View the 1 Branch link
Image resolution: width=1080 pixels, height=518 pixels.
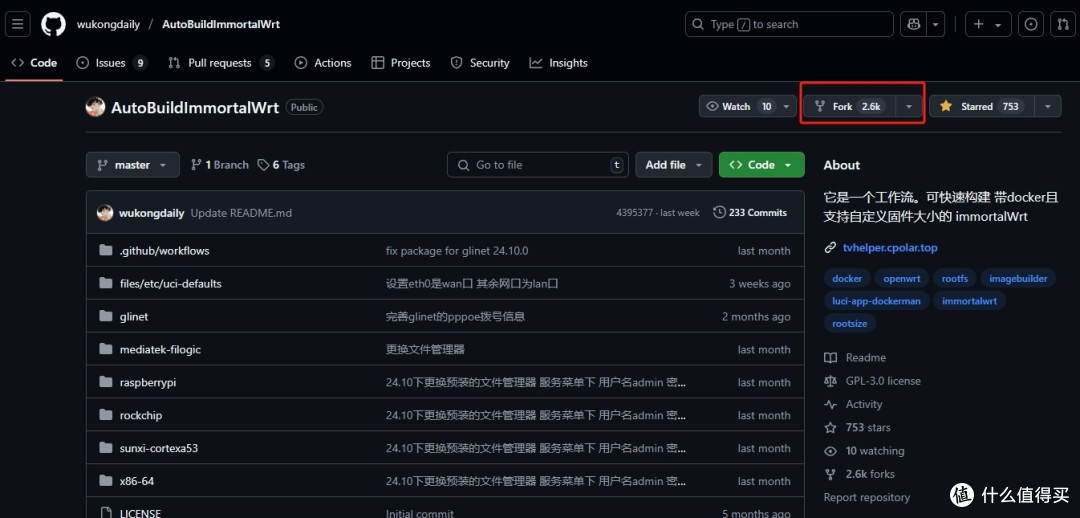coord(220,165)
